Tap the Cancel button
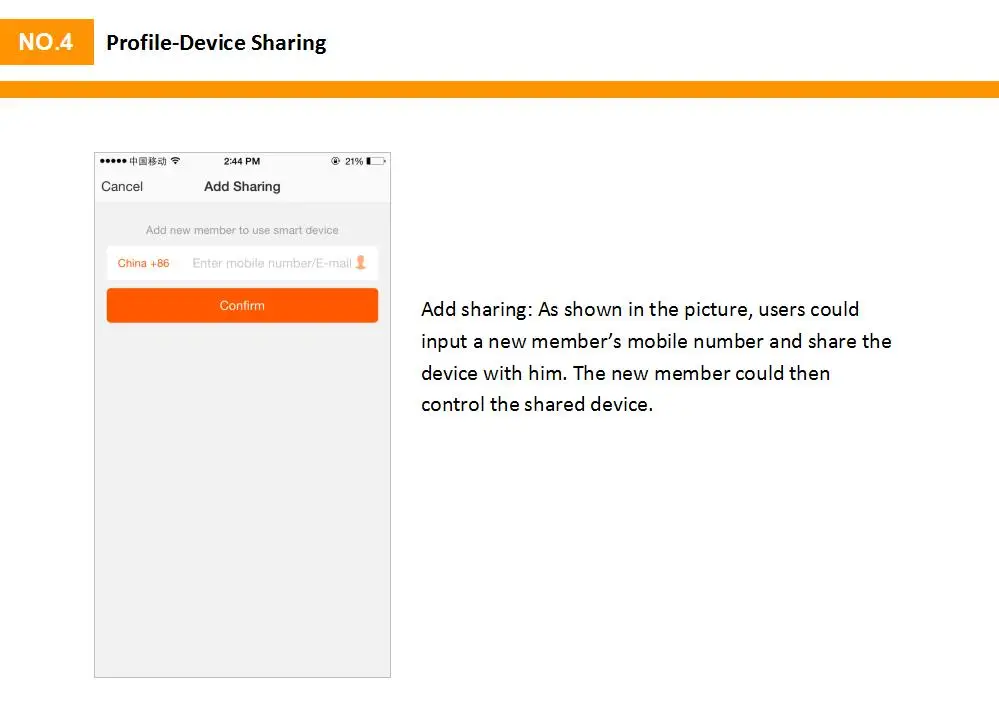This screenshot has width=999, height=712. (122, 187)
